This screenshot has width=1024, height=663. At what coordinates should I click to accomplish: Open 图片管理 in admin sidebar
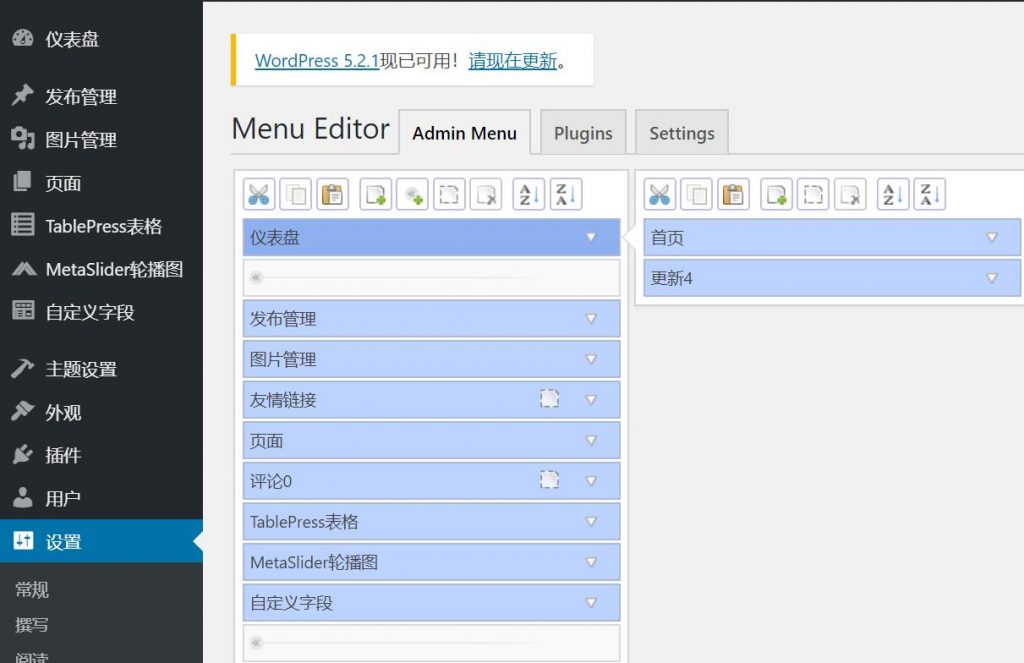tap(101, 140)
